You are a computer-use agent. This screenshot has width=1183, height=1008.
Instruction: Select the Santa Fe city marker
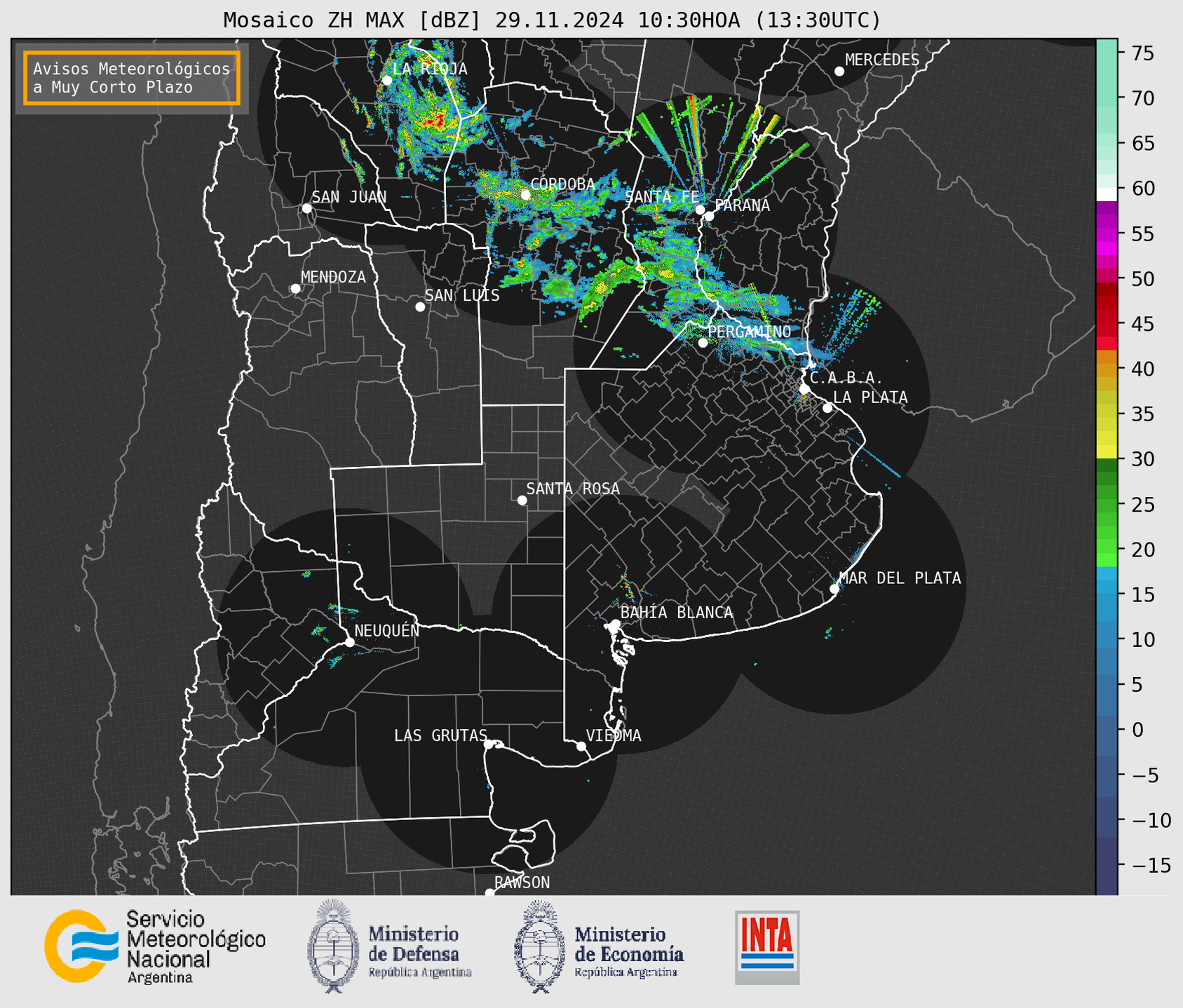click(x=700, y=210)
